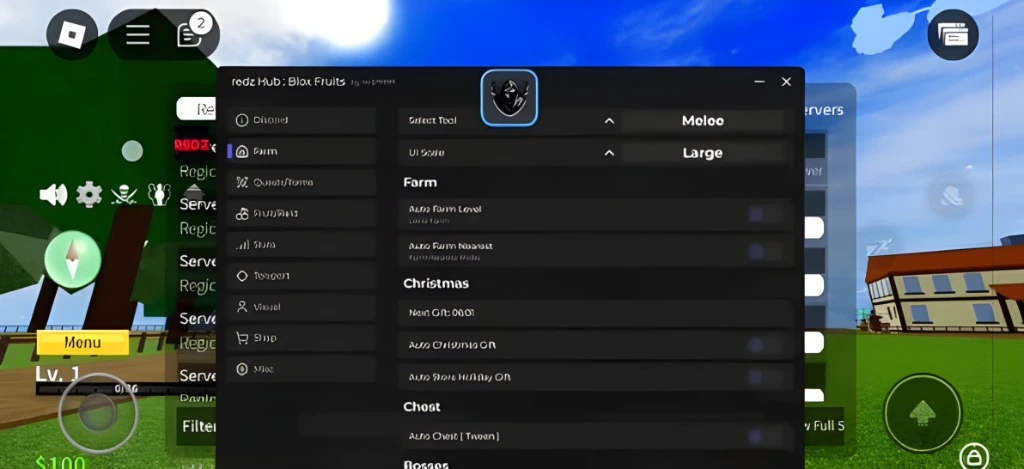Click the Filter button in server list
Viewport: 1024px width, 469px height.
point(197,427)
